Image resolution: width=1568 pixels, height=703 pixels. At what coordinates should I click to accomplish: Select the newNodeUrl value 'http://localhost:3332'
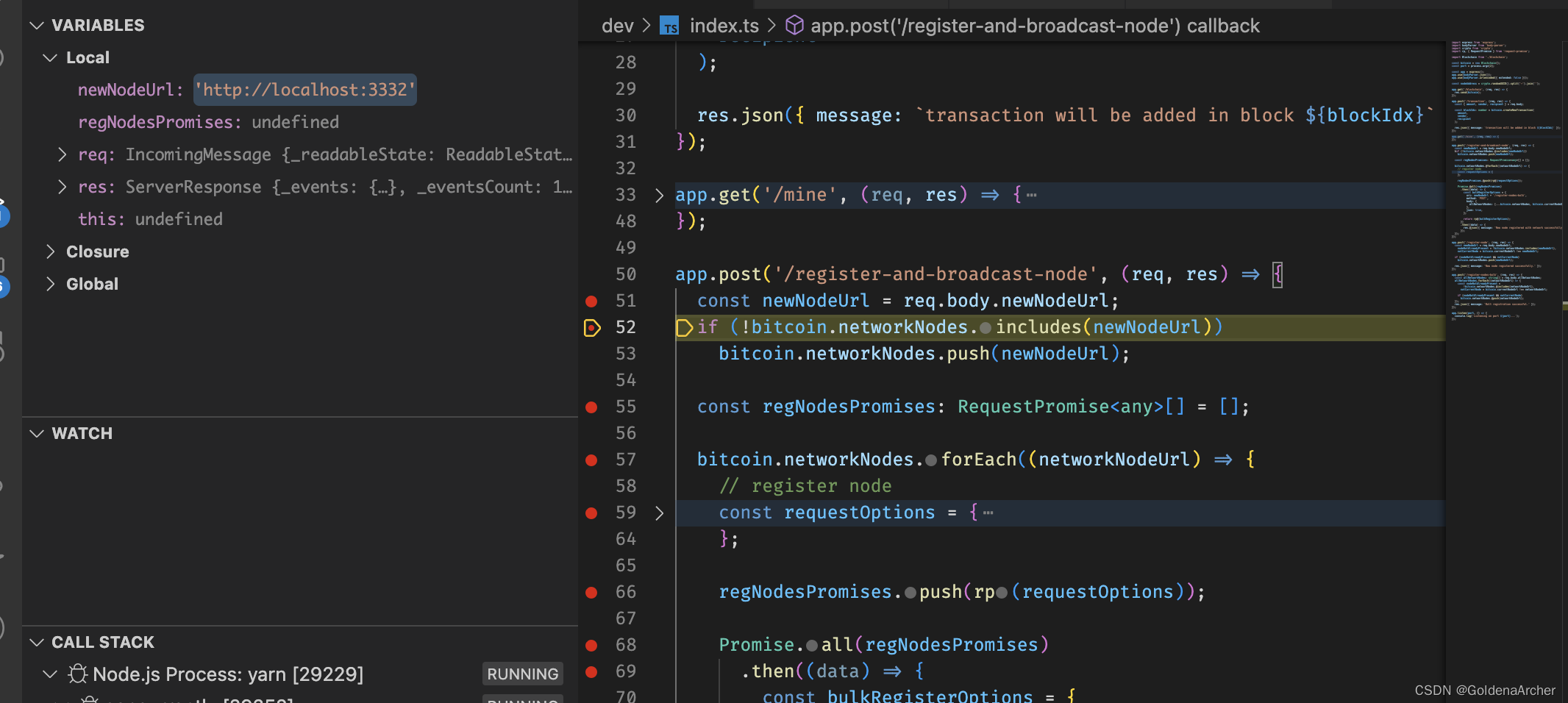pyautogui.click(x=305, y=90)
